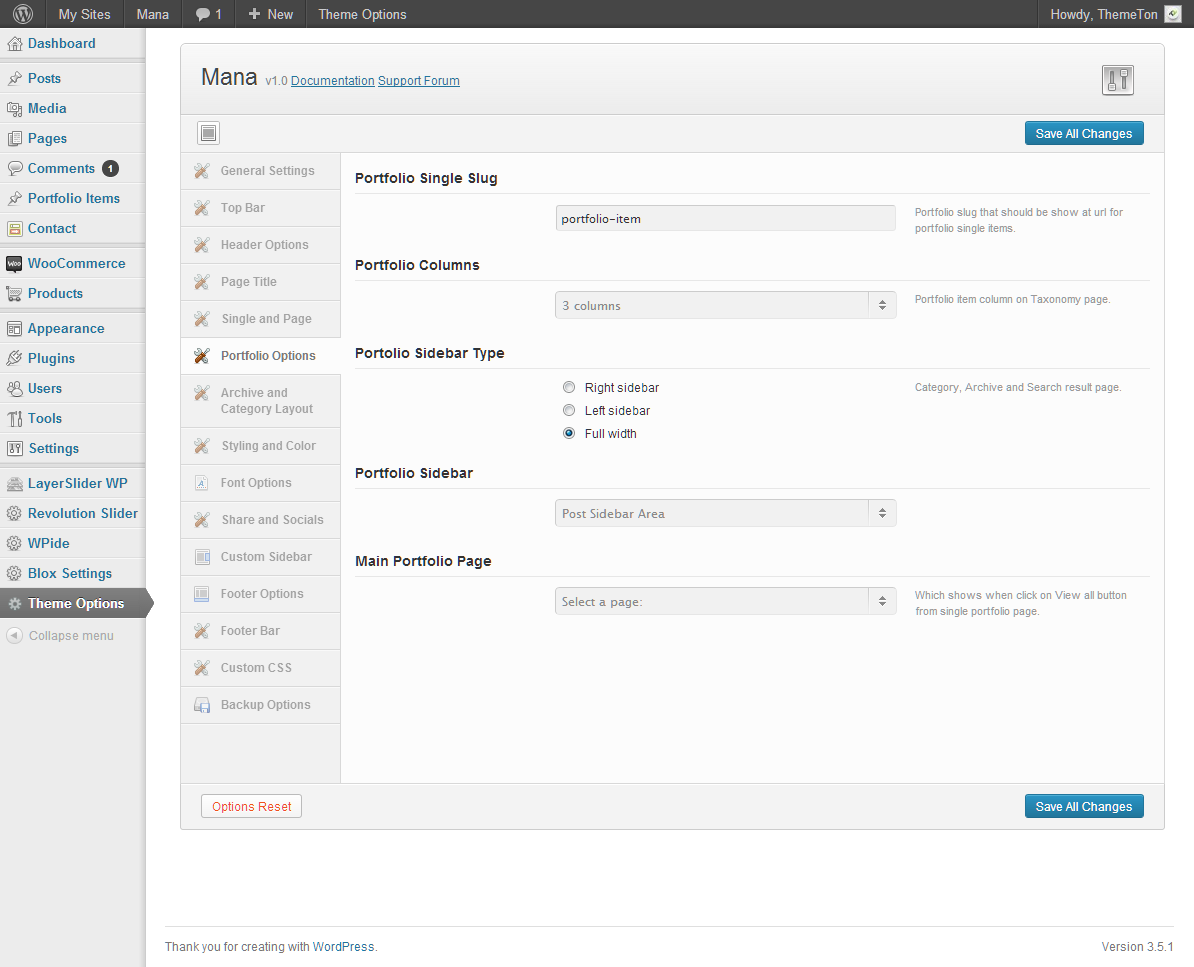The width and height of the screenshot is (1194, 967).
Task: Switch to the Styling and Color tab
Action: click(267, 446)
